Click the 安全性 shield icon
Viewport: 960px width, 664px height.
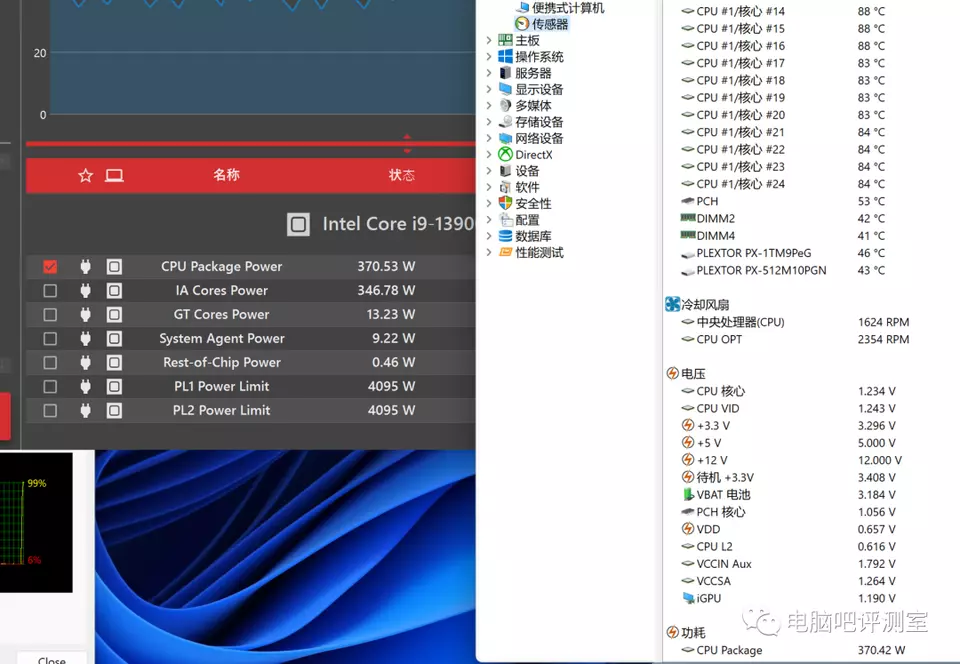pos(505,203)
